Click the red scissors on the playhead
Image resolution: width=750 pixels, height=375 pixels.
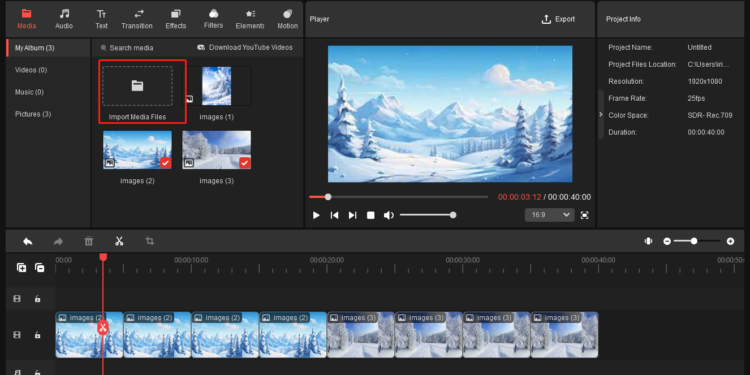[x=103, y=328]
